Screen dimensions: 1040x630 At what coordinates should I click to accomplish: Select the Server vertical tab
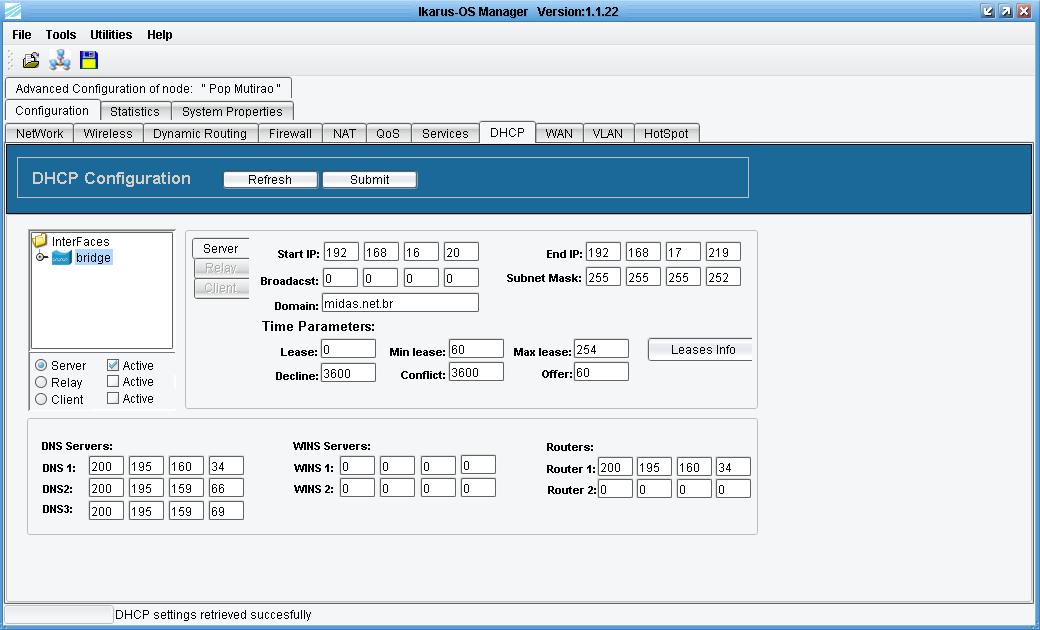click(x=221, y=249)
